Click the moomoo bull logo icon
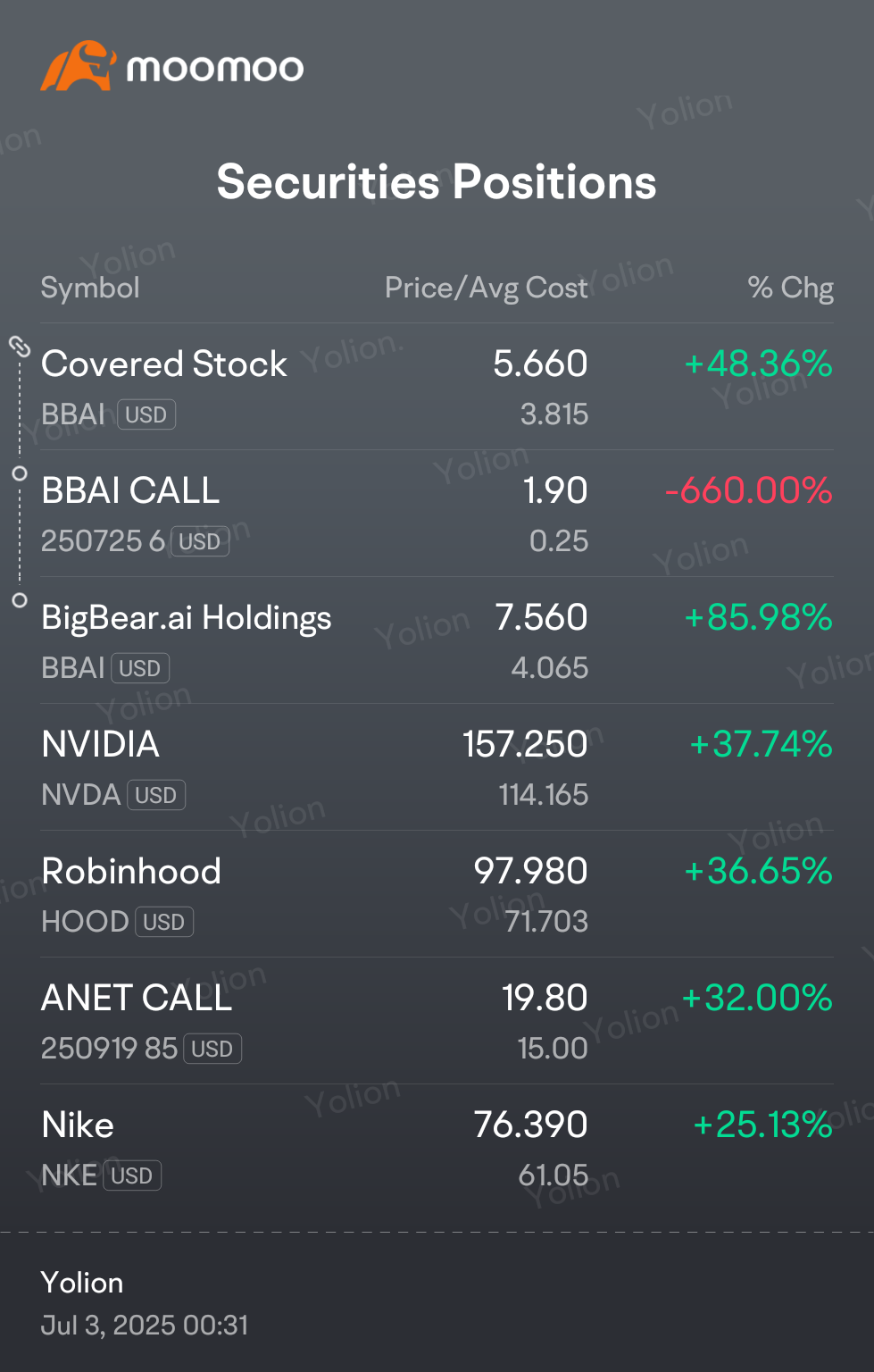 point(78,65)
